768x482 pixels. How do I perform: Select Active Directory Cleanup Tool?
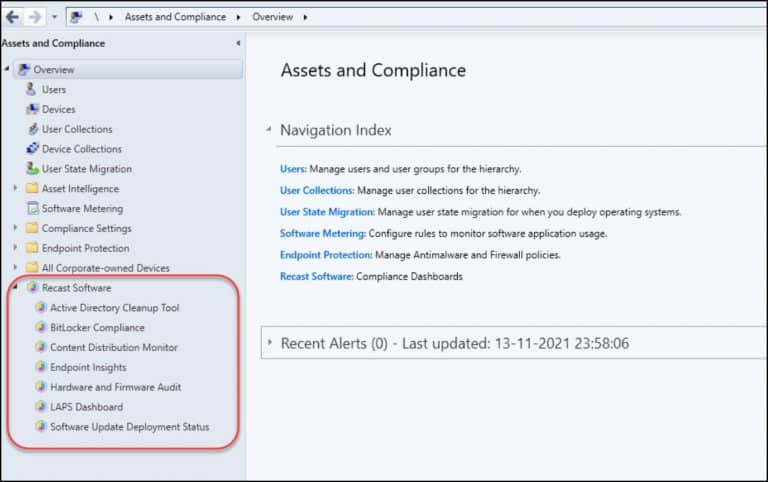[x=115, y=308]
